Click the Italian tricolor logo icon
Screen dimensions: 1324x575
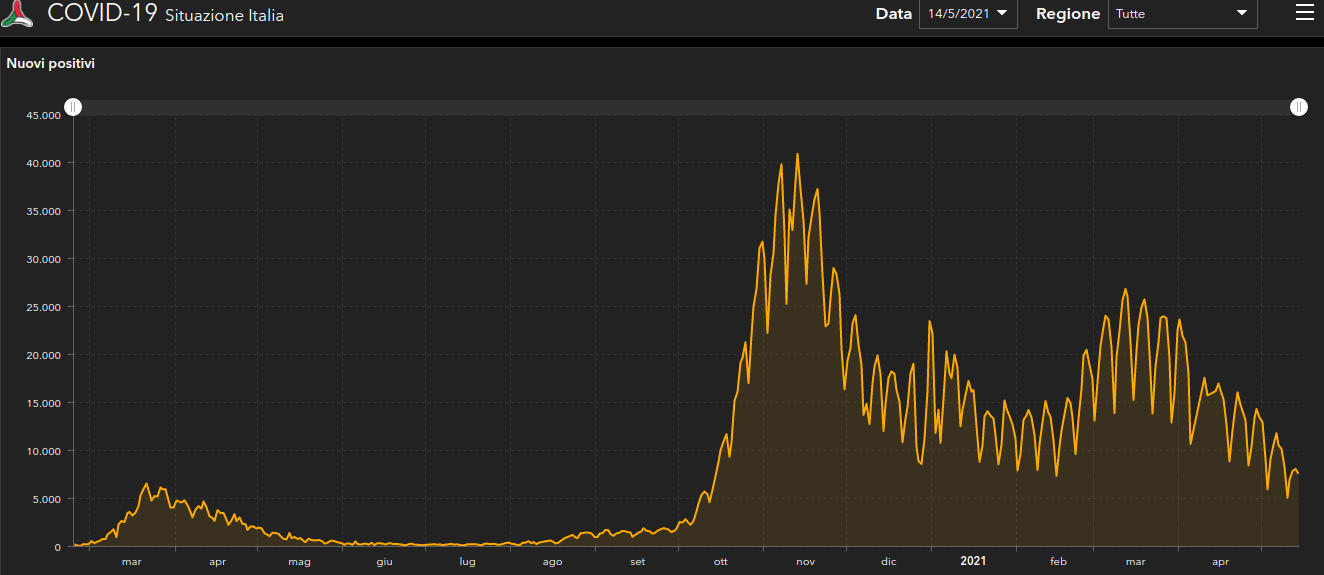point(18,14)
